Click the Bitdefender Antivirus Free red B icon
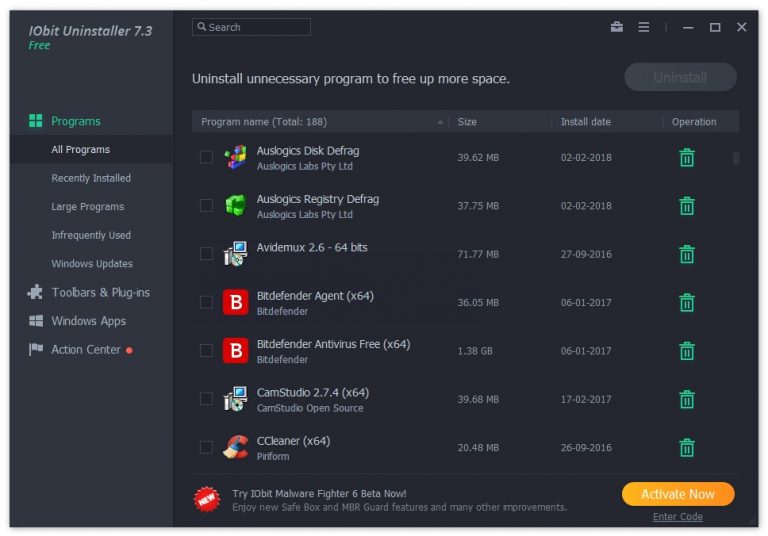768x536 pixels. coord(236,350)
